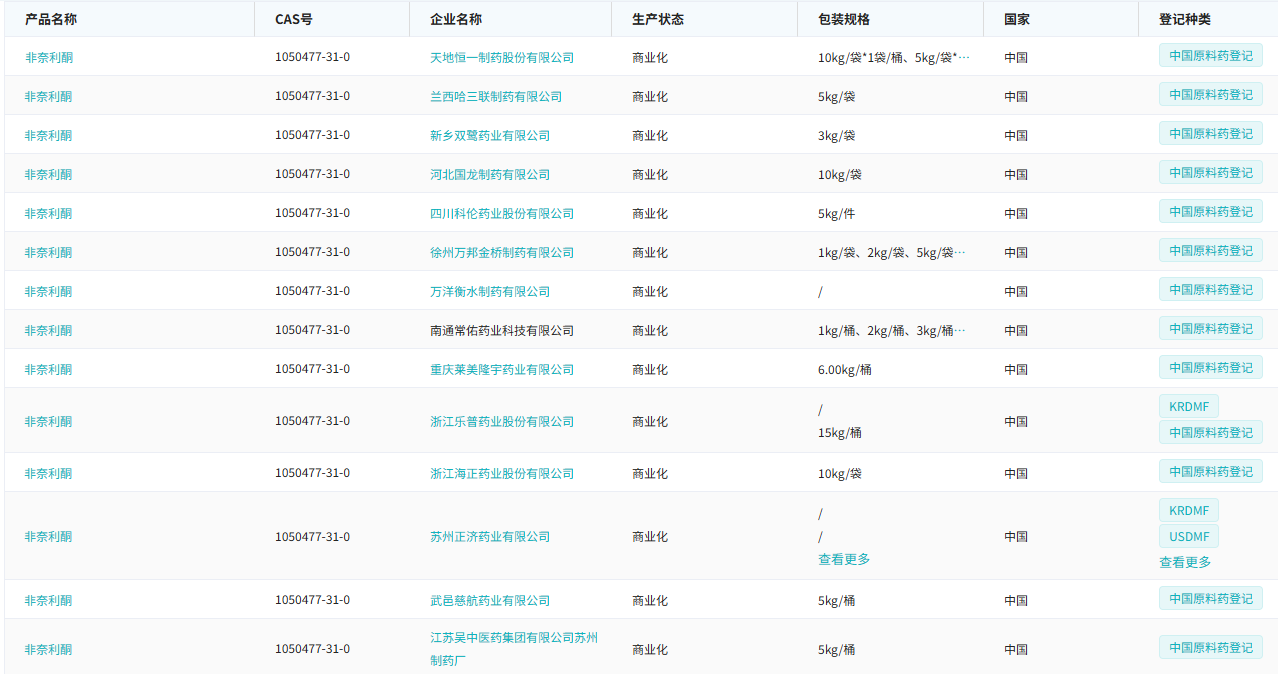The image size is (1278, 674).
Task: Click 新乡双鹭药业有限公司 company name
Action: [490, 135]
